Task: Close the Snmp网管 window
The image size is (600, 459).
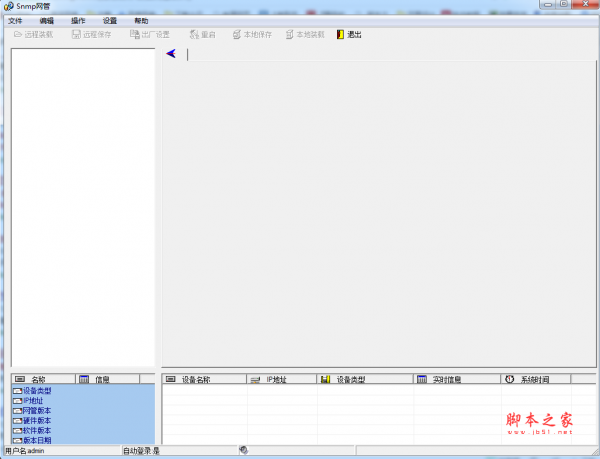Action: pos(585,4)
